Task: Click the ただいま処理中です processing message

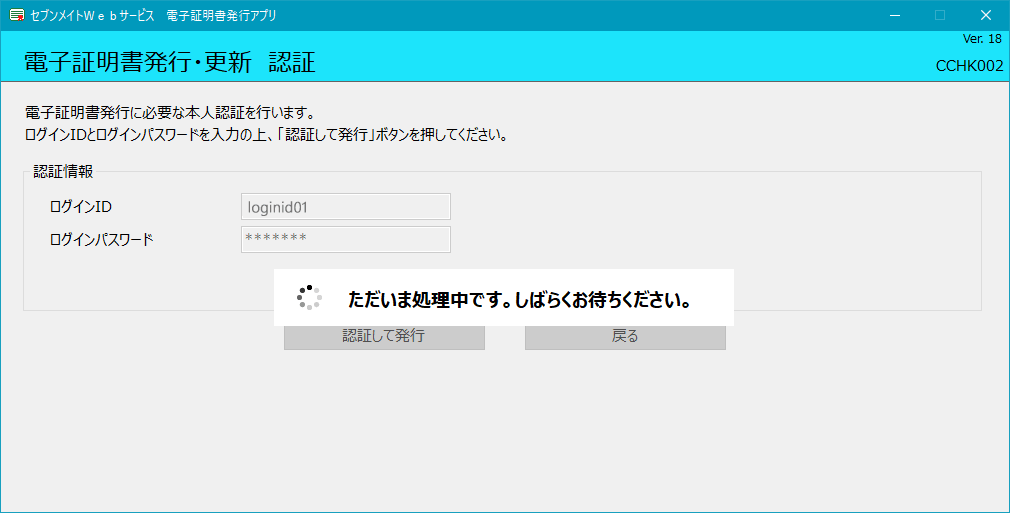Action: click(x=519, y=300)
